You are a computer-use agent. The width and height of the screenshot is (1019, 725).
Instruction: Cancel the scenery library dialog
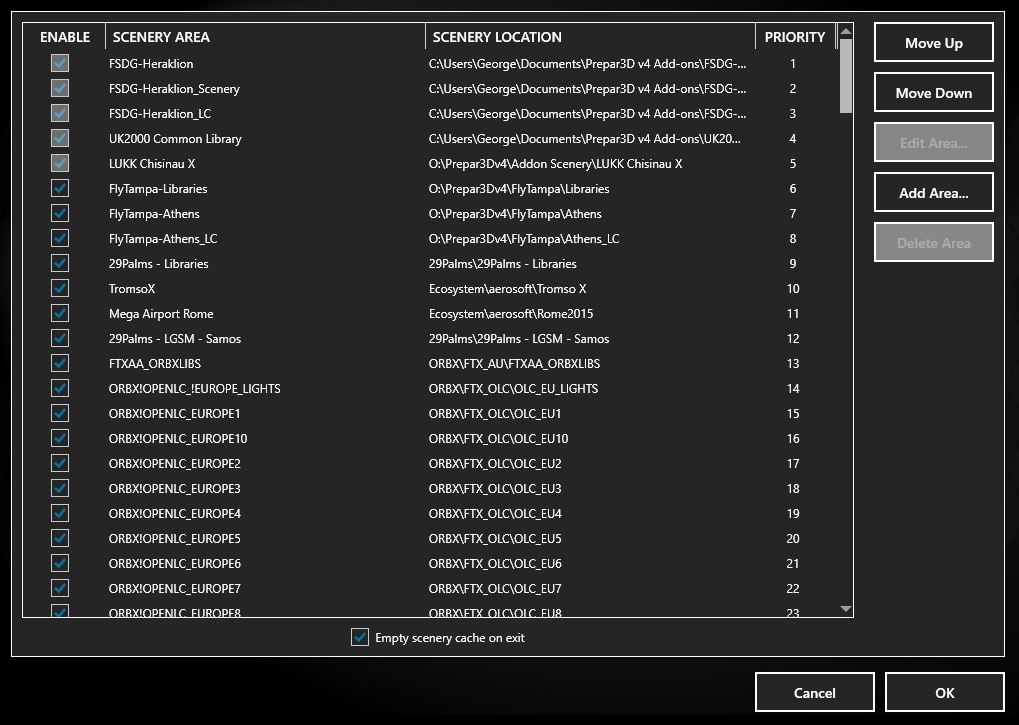814,692
